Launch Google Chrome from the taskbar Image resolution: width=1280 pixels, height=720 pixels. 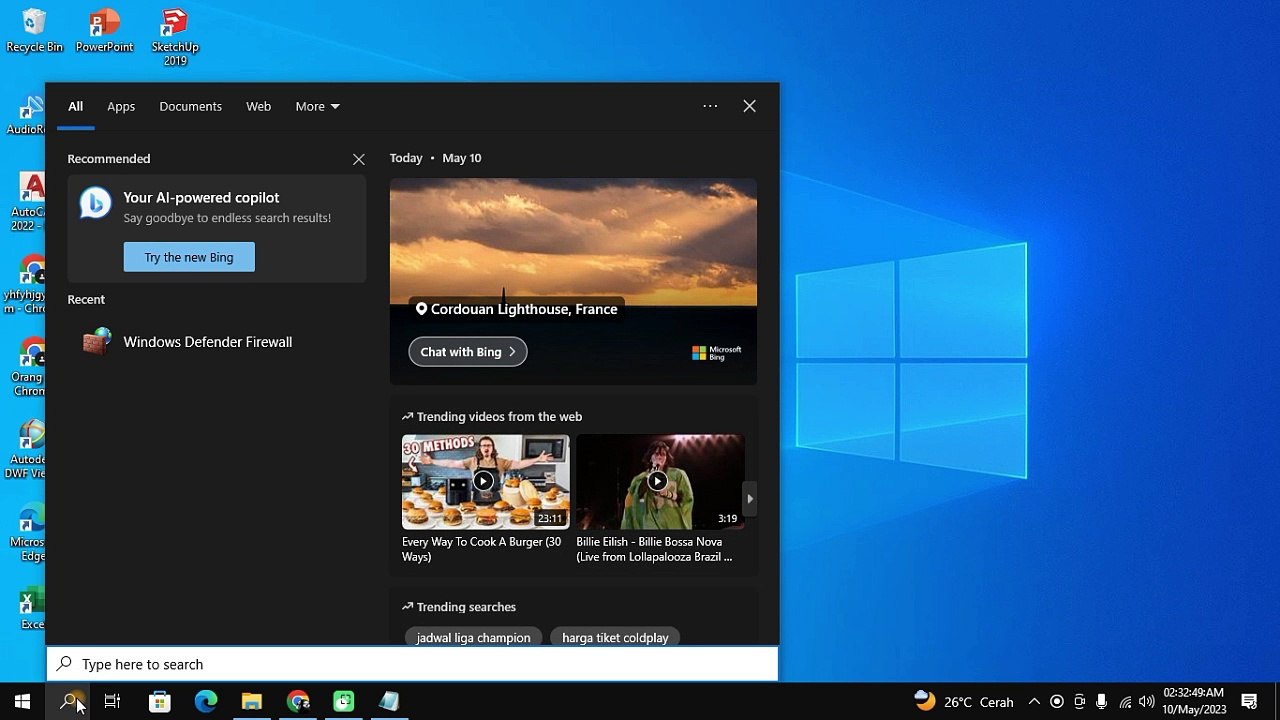point(298,701)
